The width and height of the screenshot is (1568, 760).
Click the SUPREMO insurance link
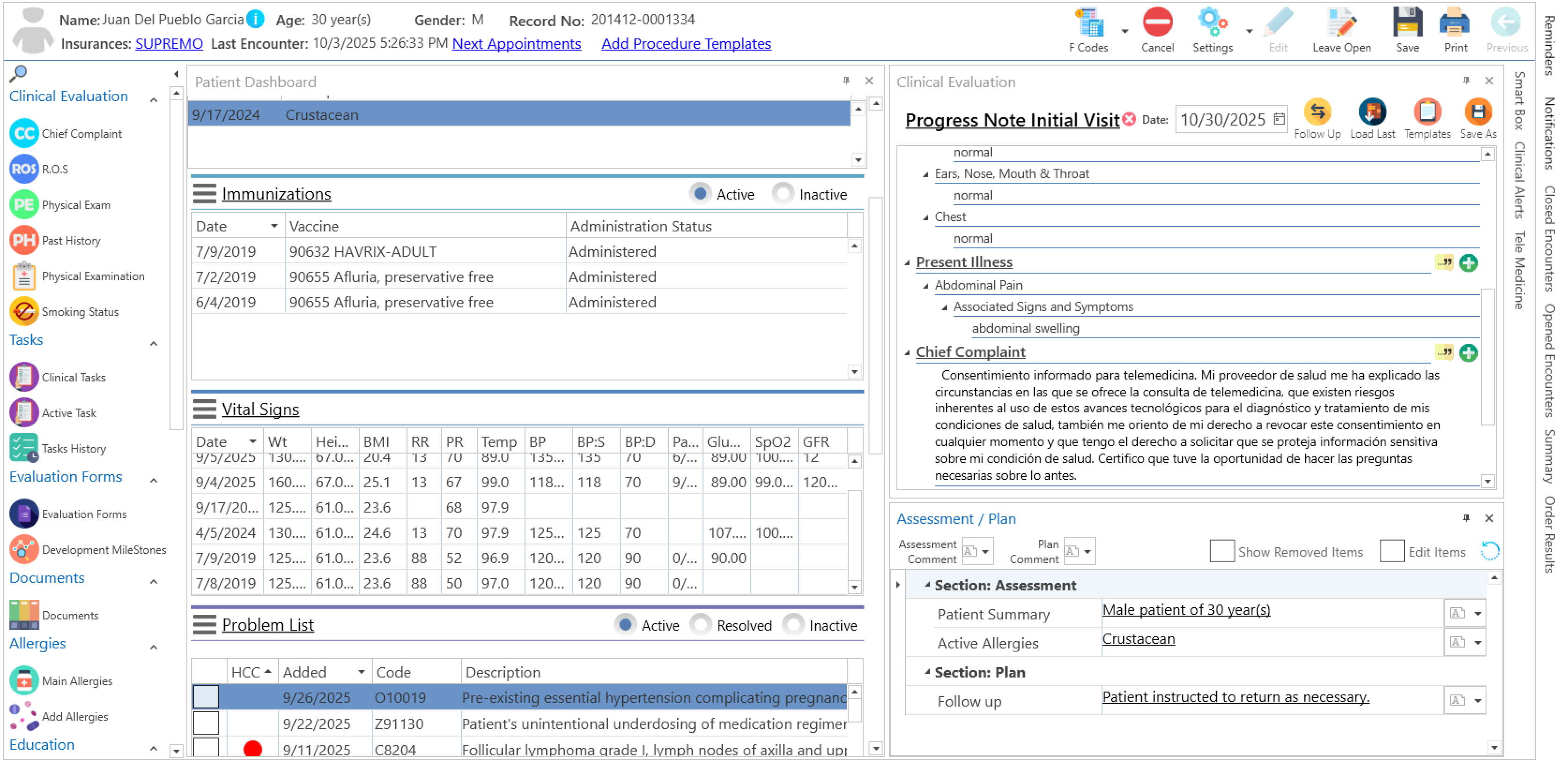click(x=169, y=44)
